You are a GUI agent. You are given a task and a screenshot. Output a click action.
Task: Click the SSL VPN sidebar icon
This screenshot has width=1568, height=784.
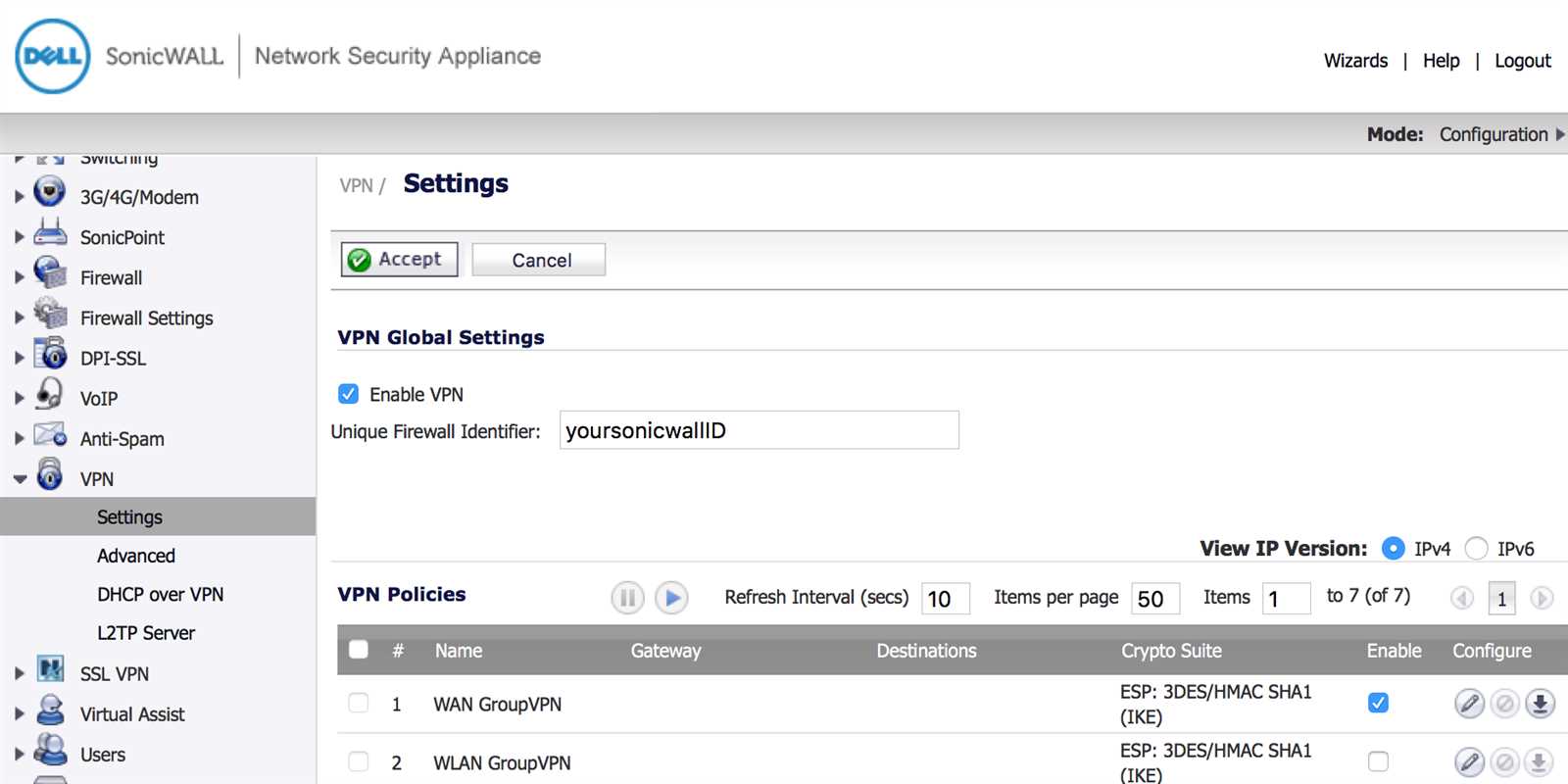click(51, 669)
